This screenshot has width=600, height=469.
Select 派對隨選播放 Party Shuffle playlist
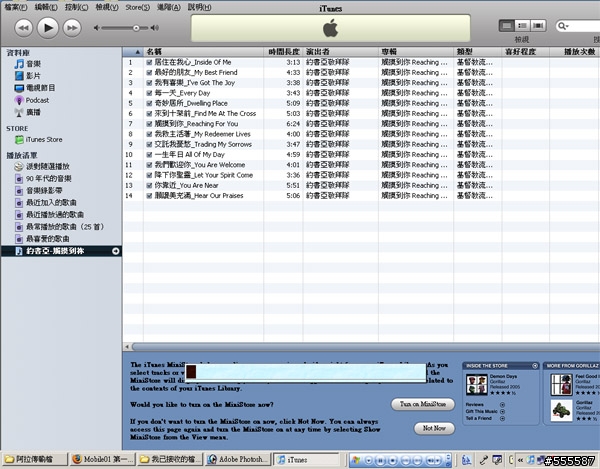click(42, 166)
